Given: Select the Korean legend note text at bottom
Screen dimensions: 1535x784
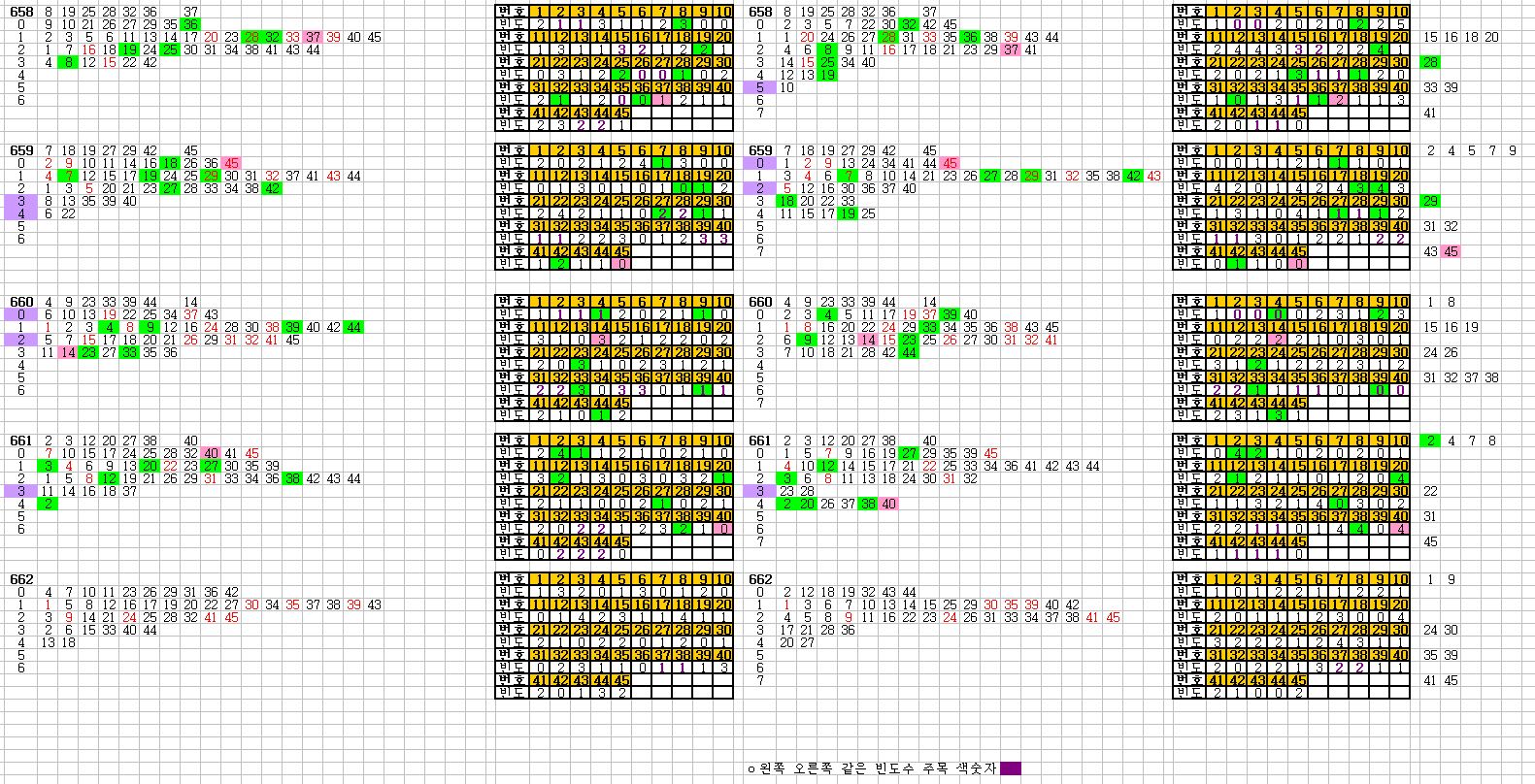Looking at the screenshot, I should click(871, 768).
